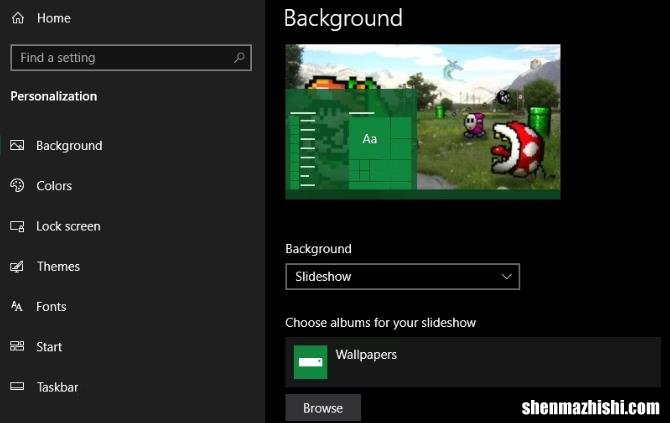Click the Aa sample tile in preview
The height and width of the screenshot is (423, 670).
(x=370, y=138)
